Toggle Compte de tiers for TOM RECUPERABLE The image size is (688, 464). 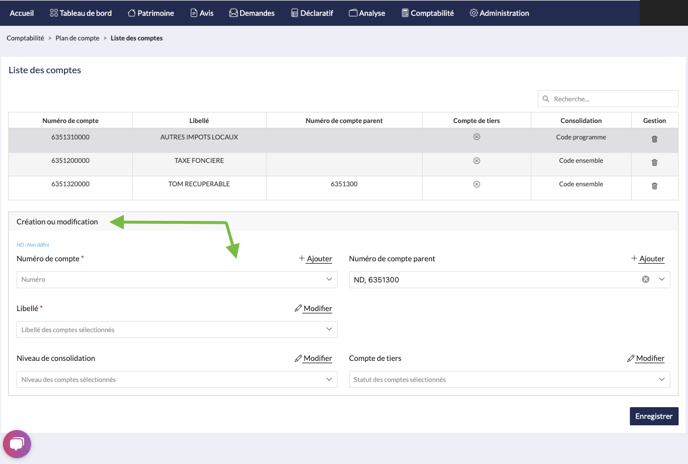tap(476, 185)
